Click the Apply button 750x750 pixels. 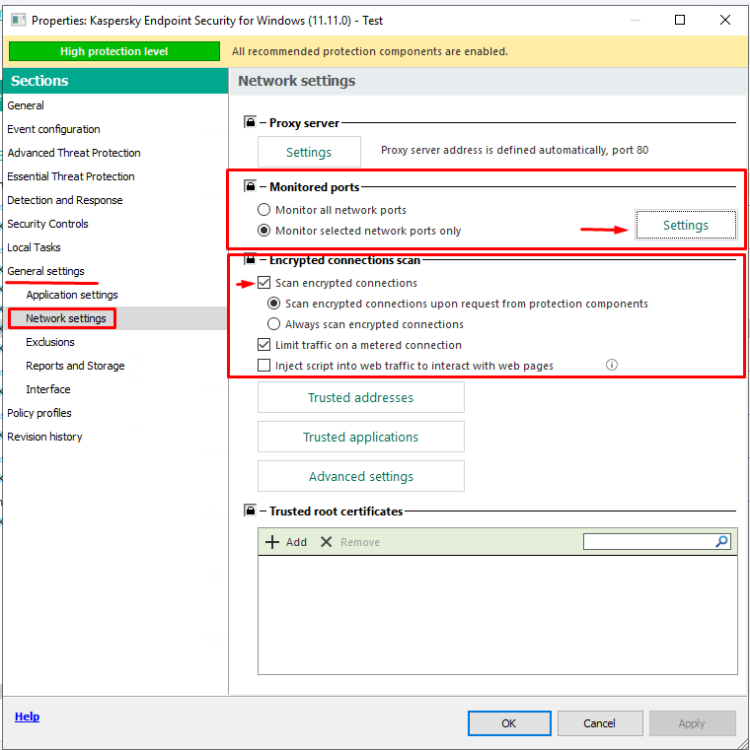(691, 723)
